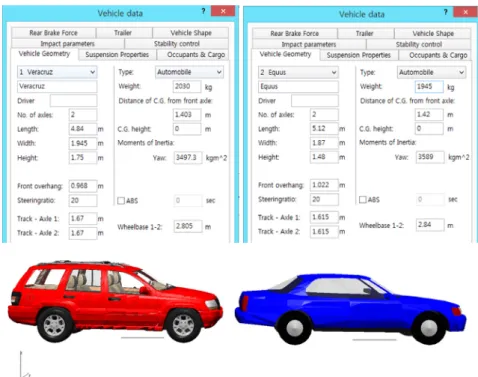Click C.G. distance field showing 1.403

pos(187,115)
